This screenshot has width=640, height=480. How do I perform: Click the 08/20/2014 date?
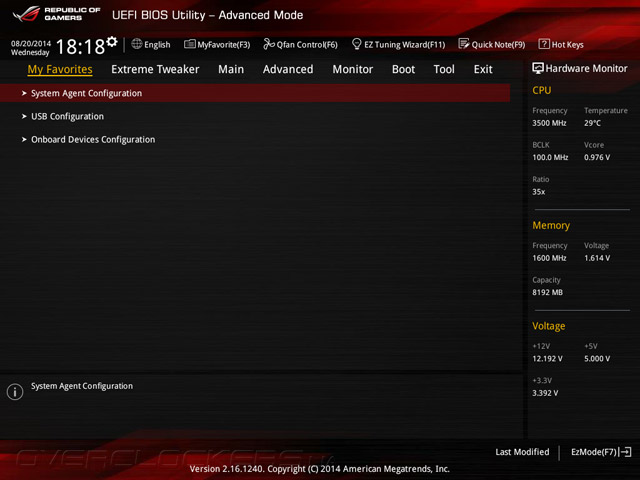click(x=31, y=43)
